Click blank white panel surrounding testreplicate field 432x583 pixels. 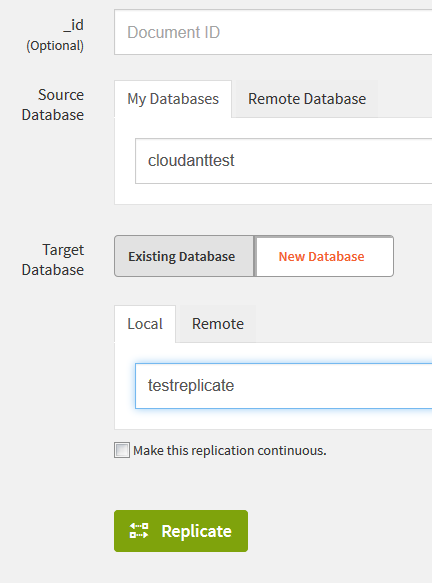pos(273,419)
